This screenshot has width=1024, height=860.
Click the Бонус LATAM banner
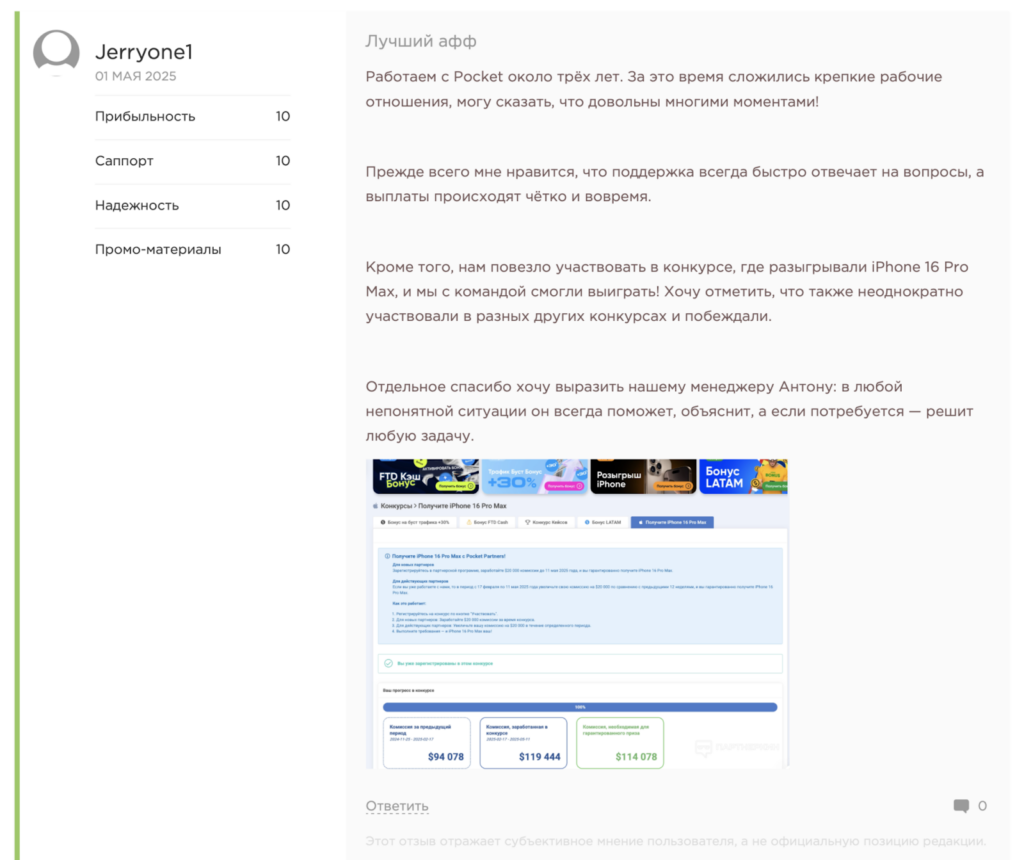coord(744,477)
